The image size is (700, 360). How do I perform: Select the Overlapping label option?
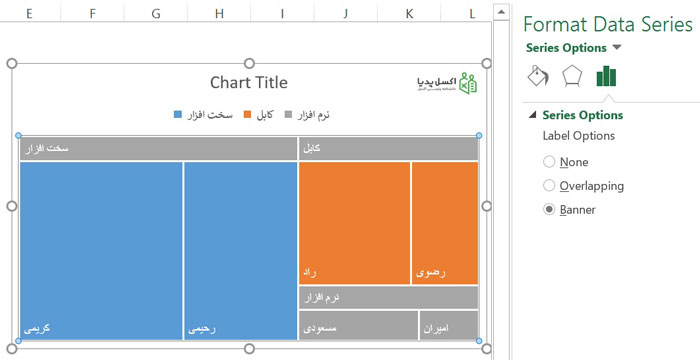(549, 185)
